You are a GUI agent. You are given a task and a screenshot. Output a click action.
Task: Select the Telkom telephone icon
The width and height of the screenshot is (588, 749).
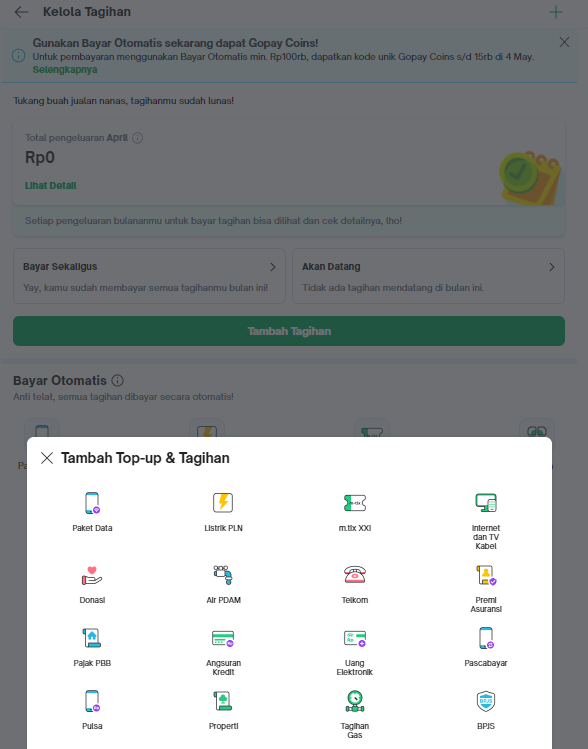tap(354, 575)
